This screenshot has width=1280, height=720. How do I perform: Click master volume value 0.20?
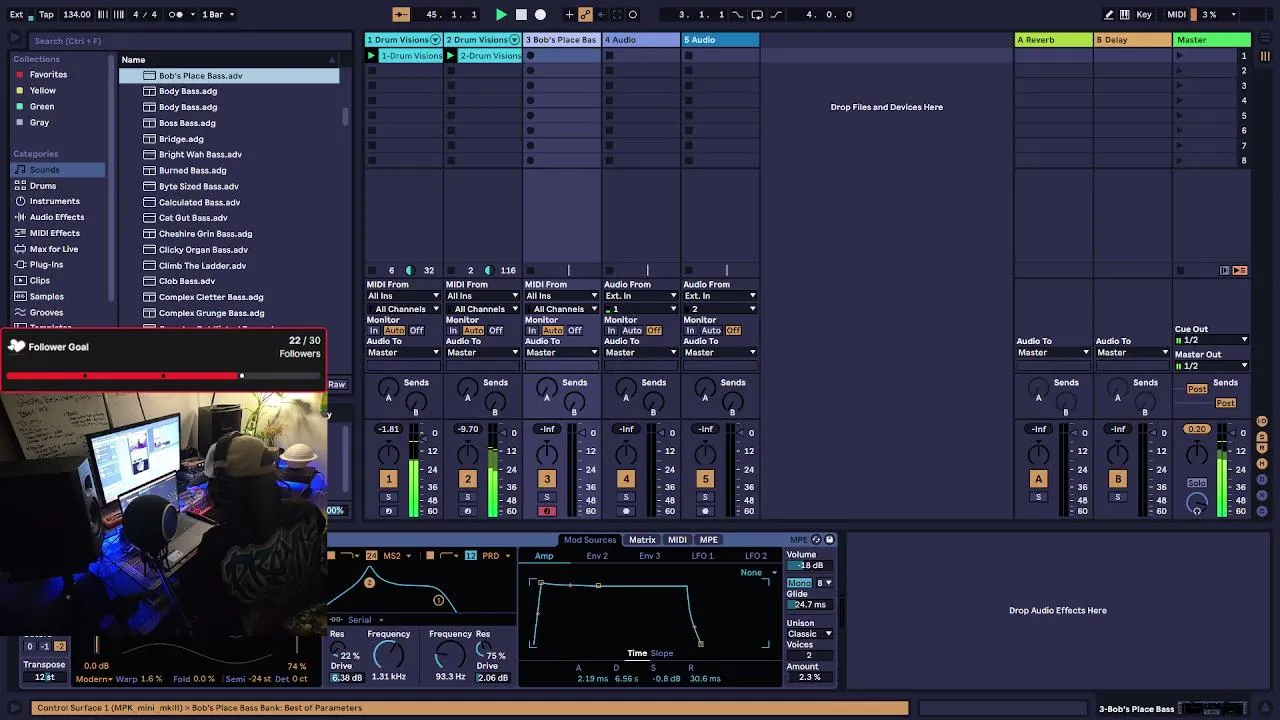pyautogui.click(x=1196, y=429)
